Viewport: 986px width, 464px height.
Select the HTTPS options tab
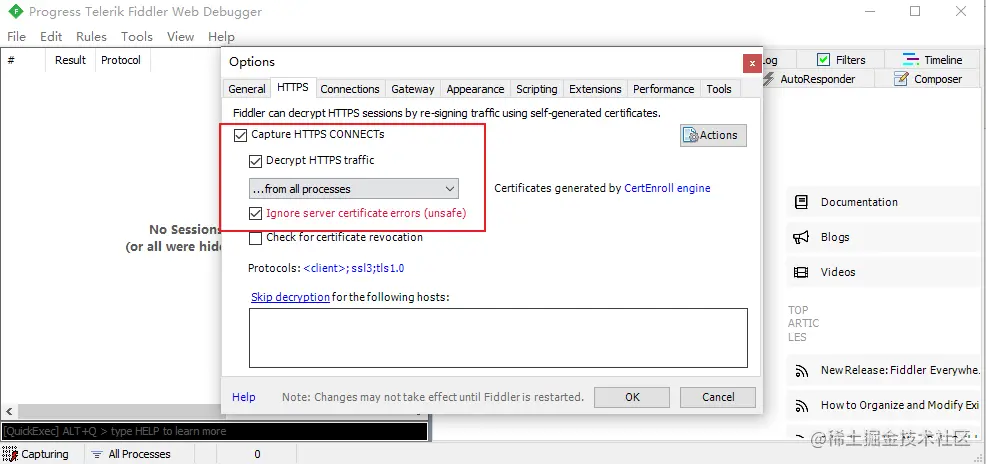[293, 87]
